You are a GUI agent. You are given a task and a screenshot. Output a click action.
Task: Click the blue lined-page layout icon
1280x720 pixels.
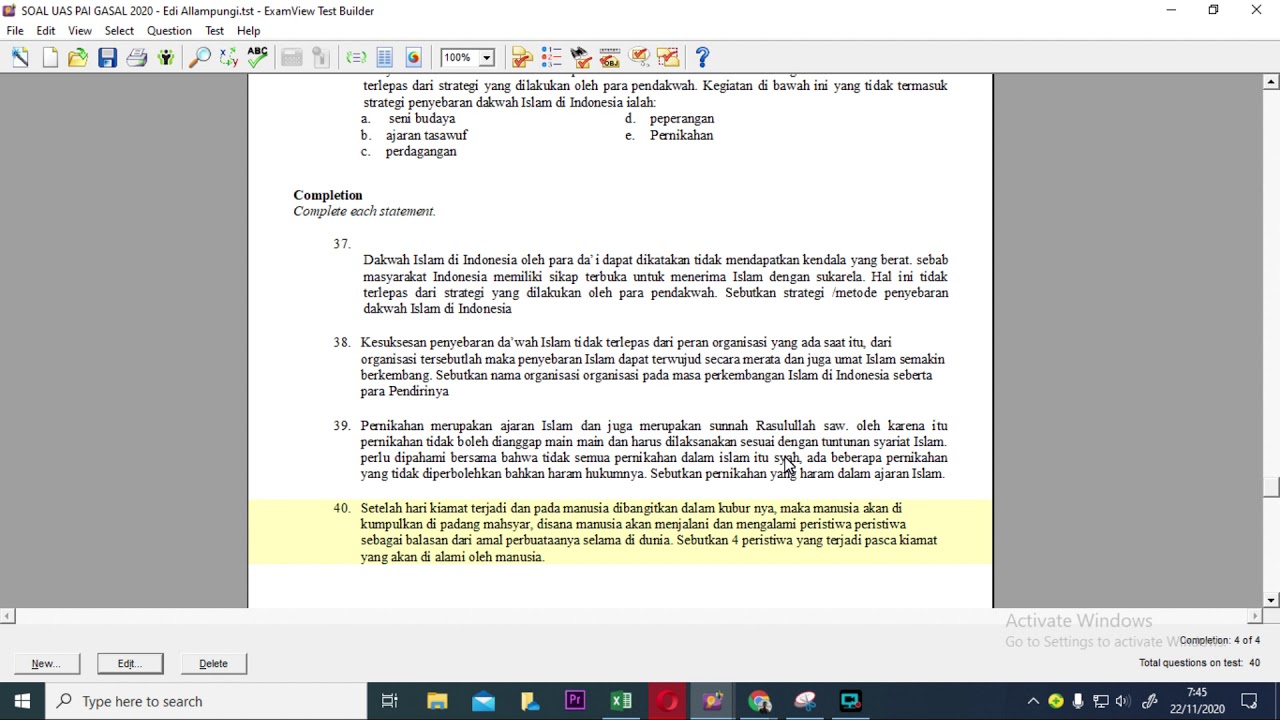tap(384, 57)
